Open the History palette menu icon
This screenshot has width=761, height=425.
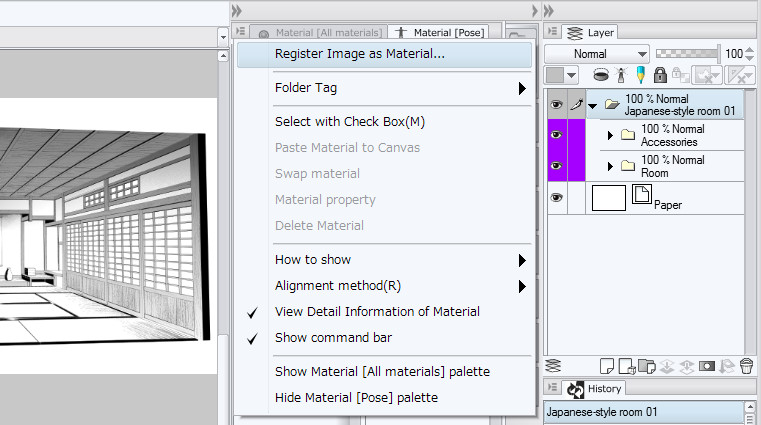552,387
